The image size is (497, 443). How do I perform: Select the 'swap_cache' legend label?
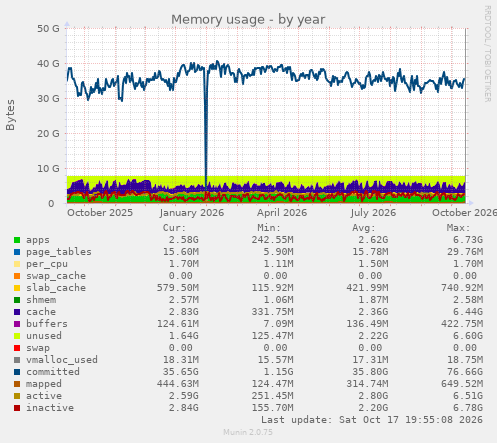(x=56, y=276)
